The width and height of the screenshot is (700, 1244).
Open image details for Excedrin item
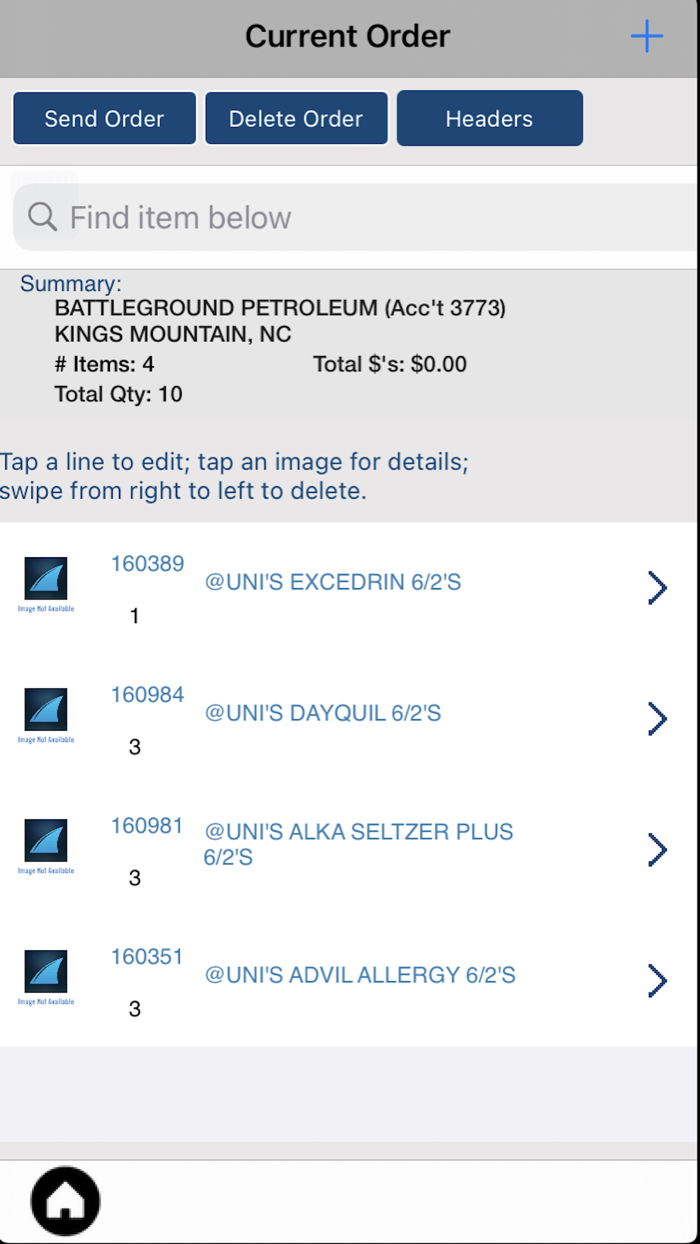46,584
